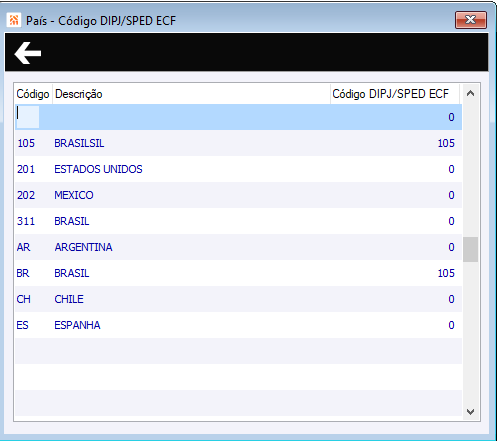Close the País - Código DIPJ/SPED ECF window

pos(471,20)
